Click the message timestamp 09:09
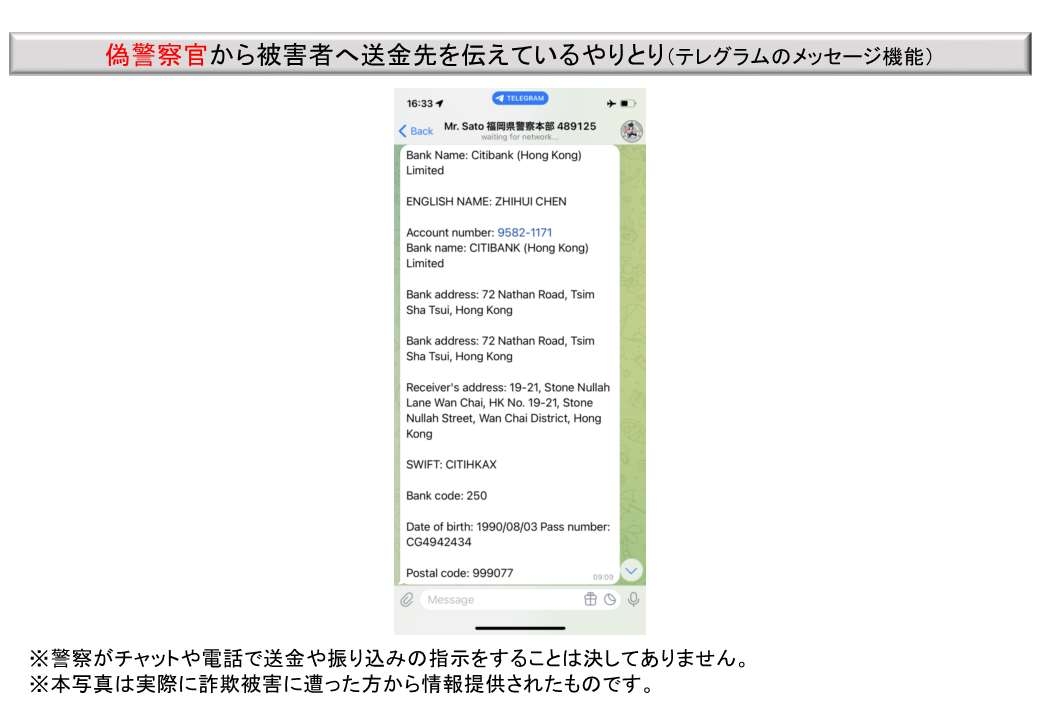The image size is (1041, 721). (602, 577)
